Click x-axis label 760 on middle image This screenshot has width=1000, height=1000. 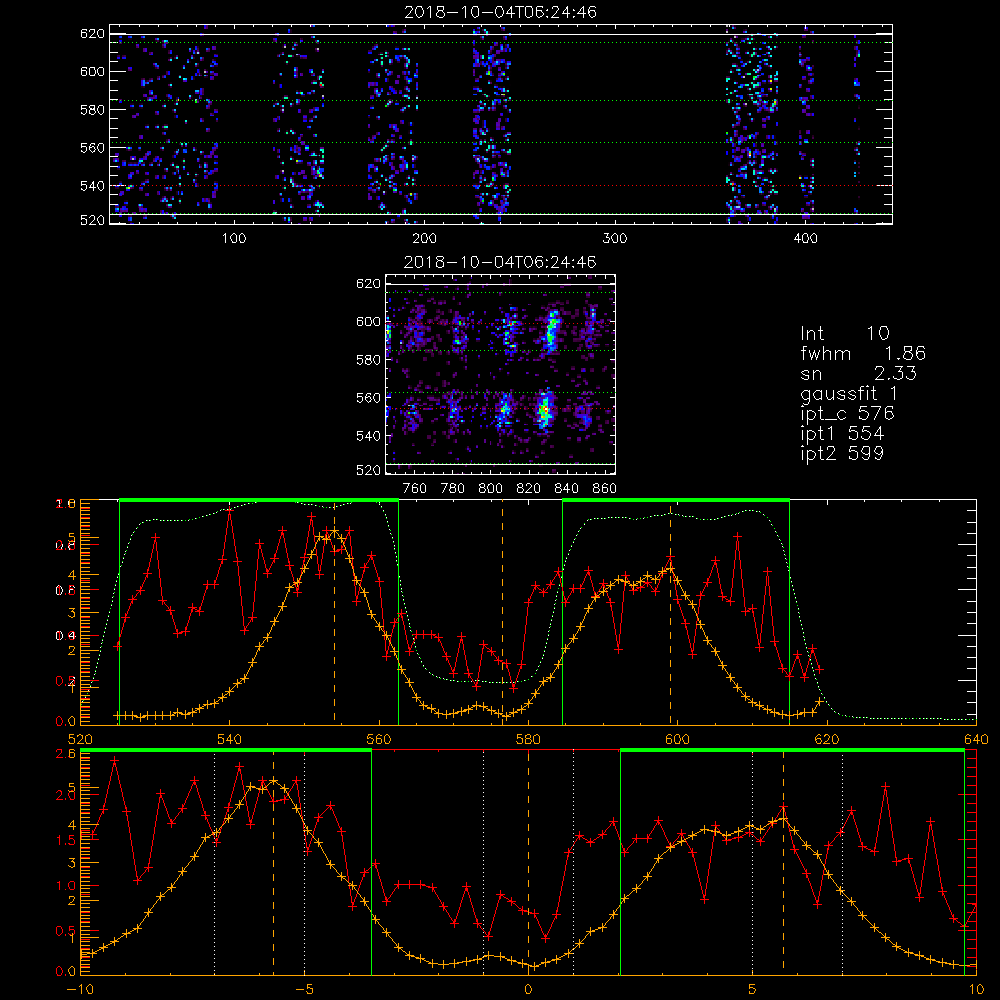(415, 489)
